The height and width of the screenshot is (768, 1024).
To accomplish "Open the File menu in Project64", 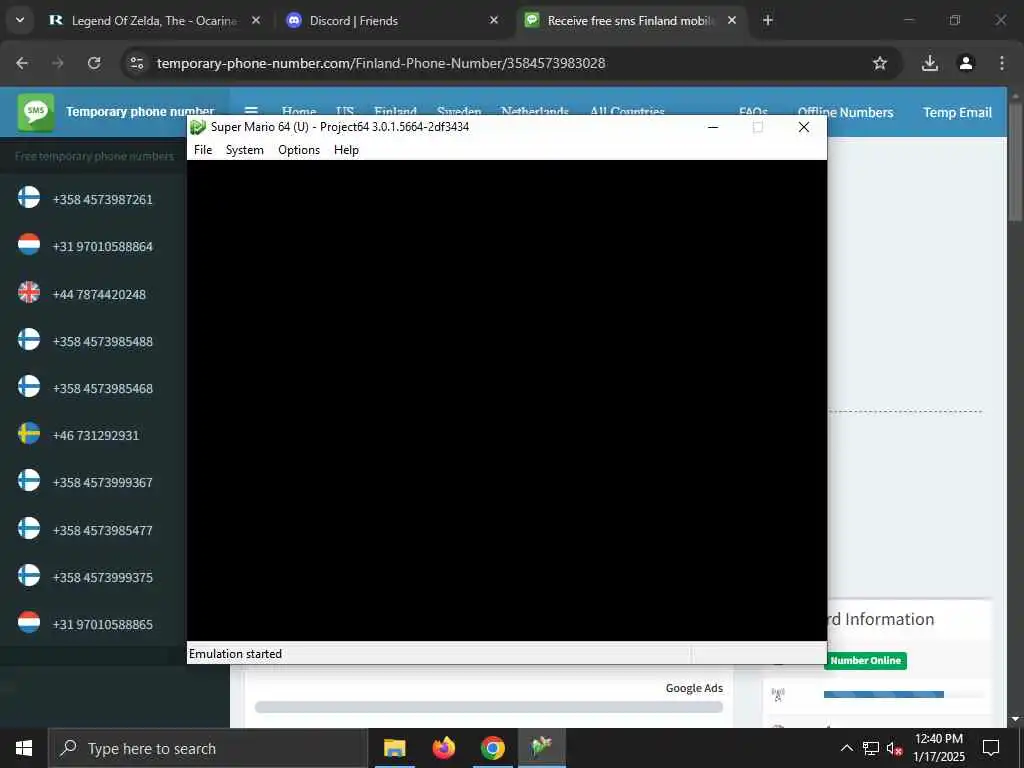I will 203,150.
